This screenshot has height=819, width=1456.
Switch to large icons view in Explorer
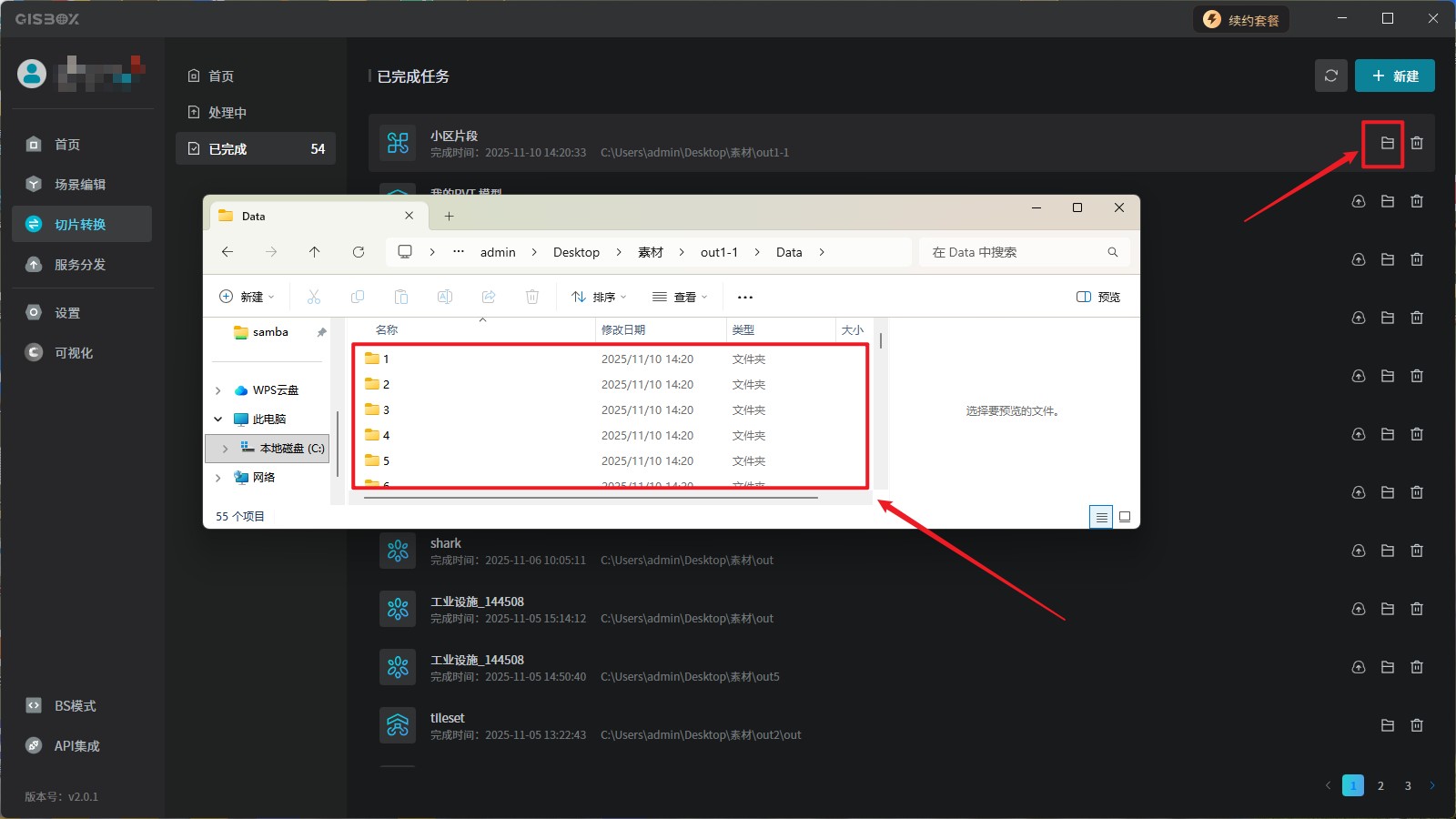tap(1125, 517)
